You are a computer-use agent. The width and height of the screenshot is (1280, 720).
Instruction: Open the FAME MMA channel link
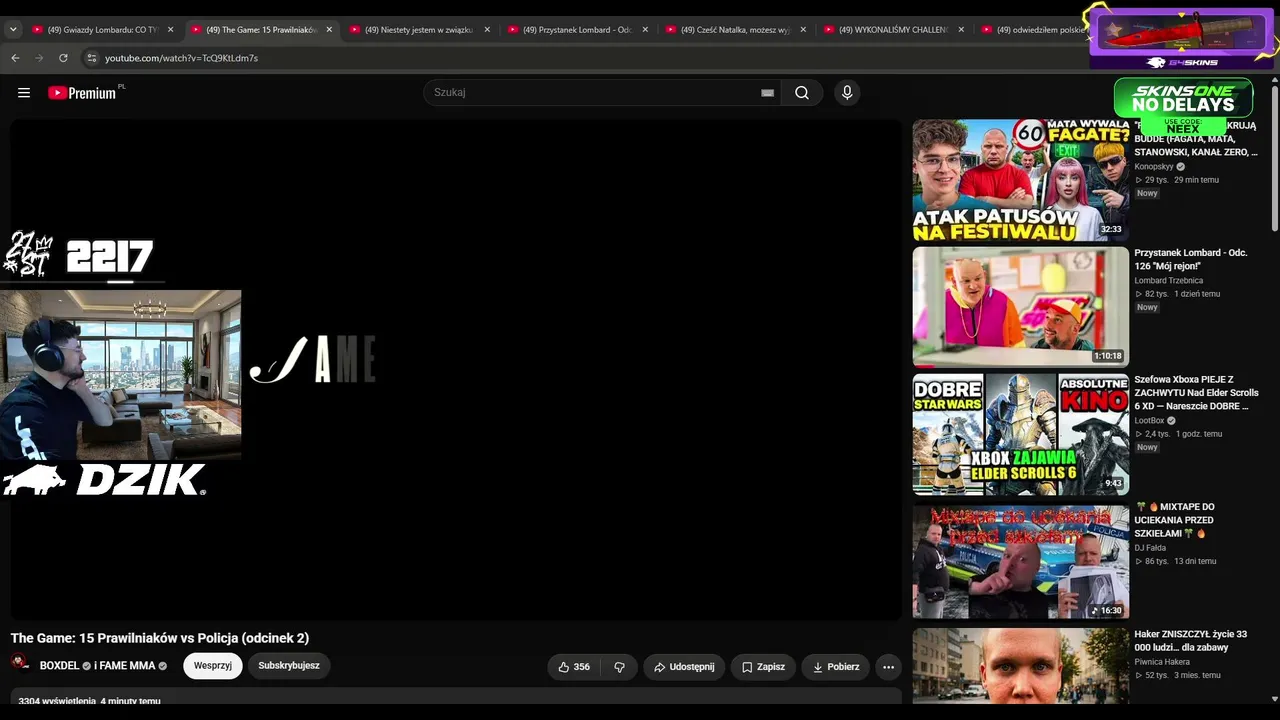pos(127,666)
